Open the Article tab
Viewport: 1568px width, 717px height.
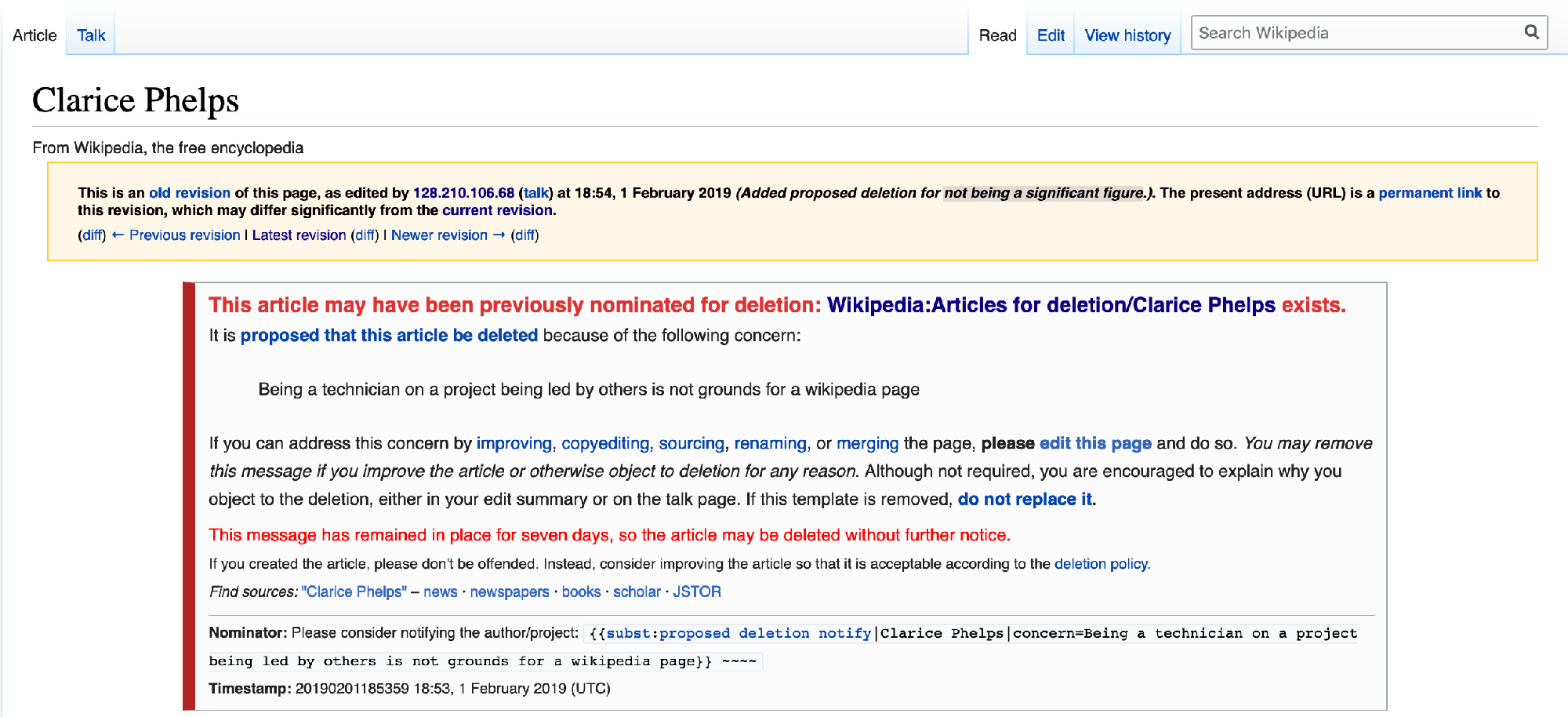pyautogui.click(x=34, y=35)
